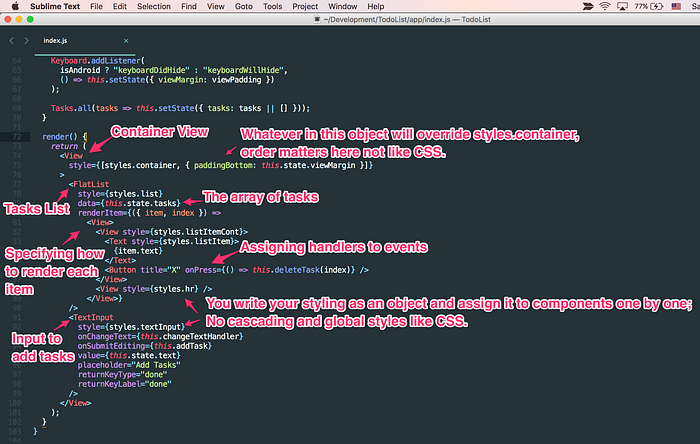Viewport: 700px width, 444px height.
Task: Open the Help menu
Action: pyautogui.click(x=375, y=6)
